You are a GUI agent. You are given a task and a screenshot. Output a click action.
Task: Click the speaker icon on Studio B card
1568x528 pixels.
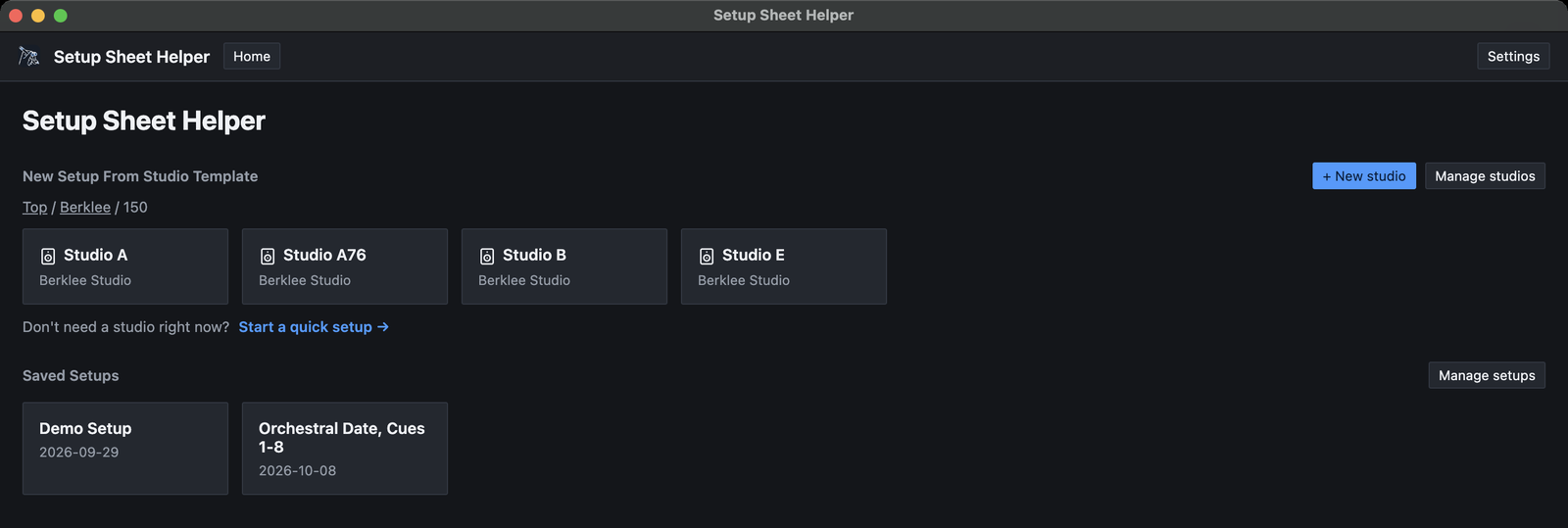coord(487,256)
